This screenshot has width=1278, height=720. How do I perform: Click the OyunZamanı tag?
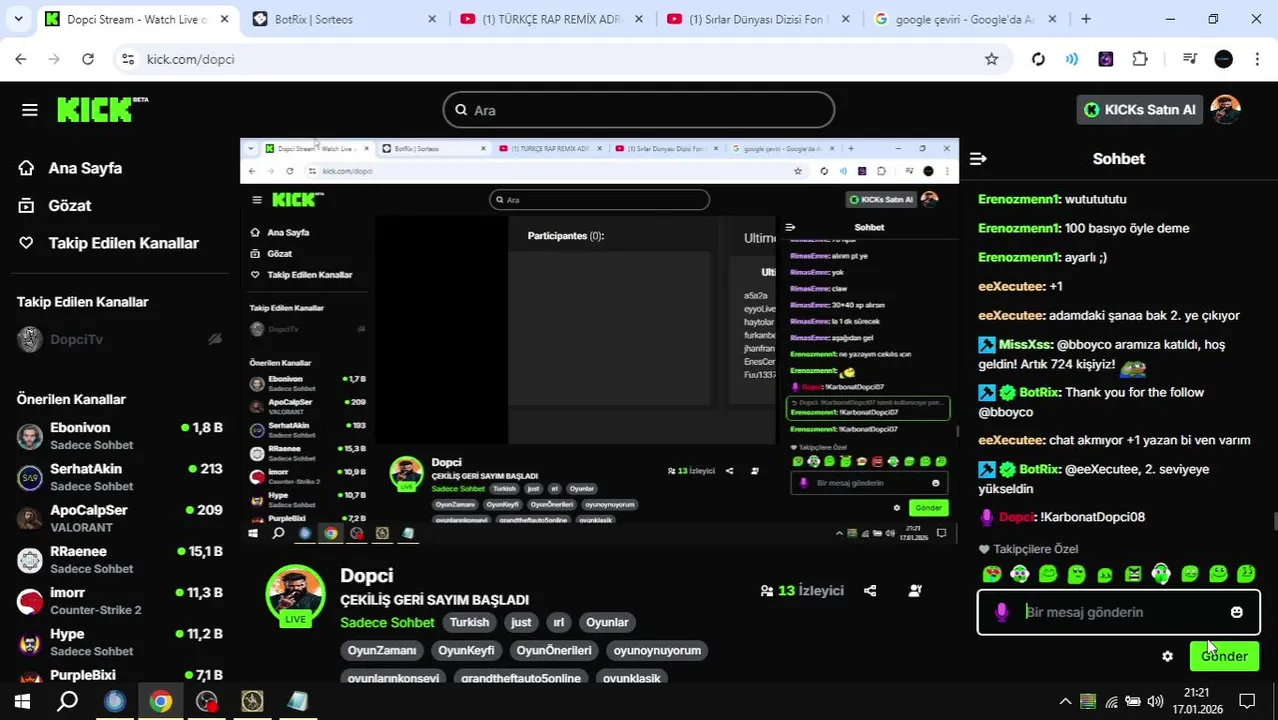coord(382,650)
